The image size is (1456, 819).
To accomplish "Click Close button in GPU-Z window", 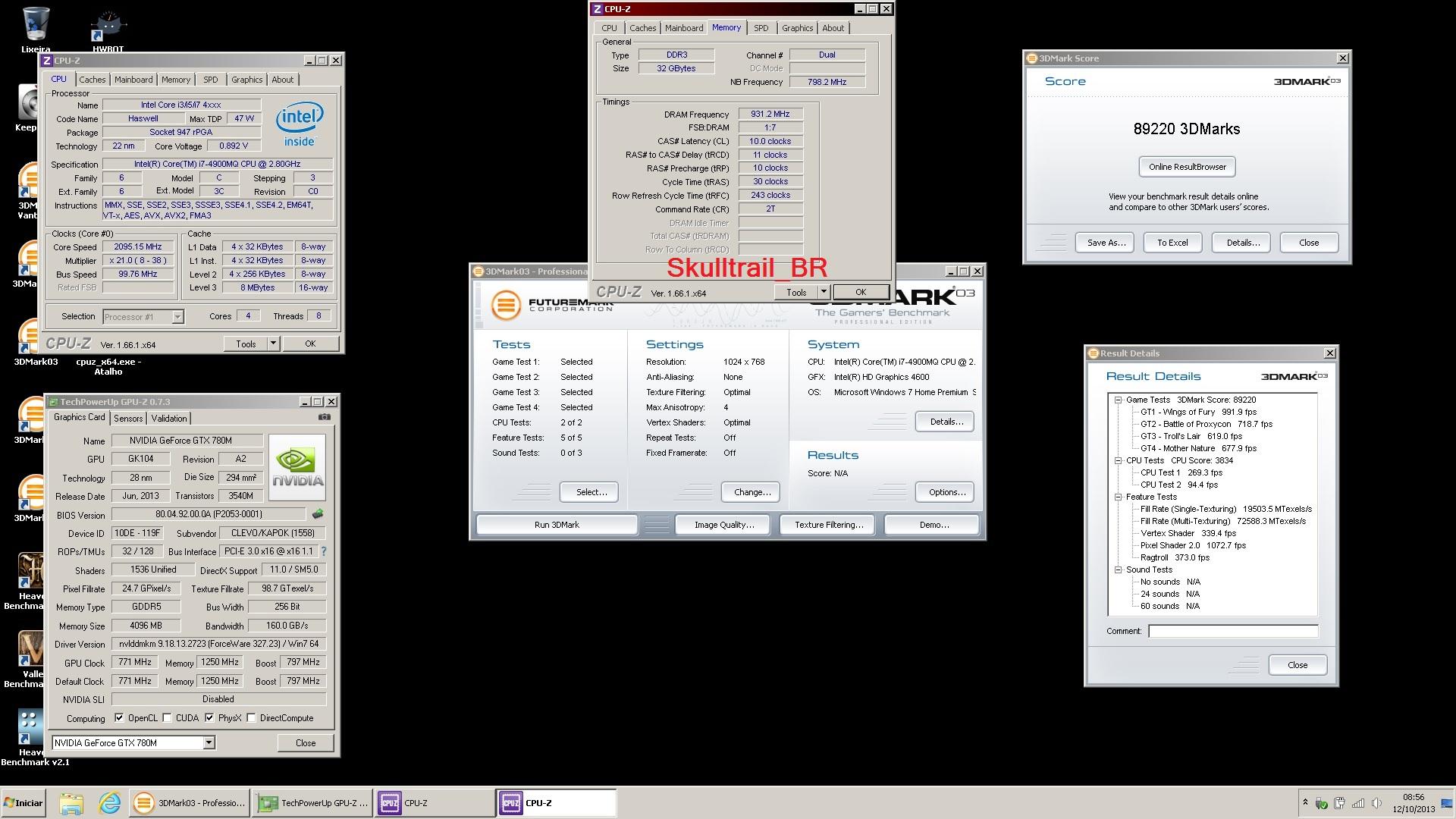I will 306,743.
